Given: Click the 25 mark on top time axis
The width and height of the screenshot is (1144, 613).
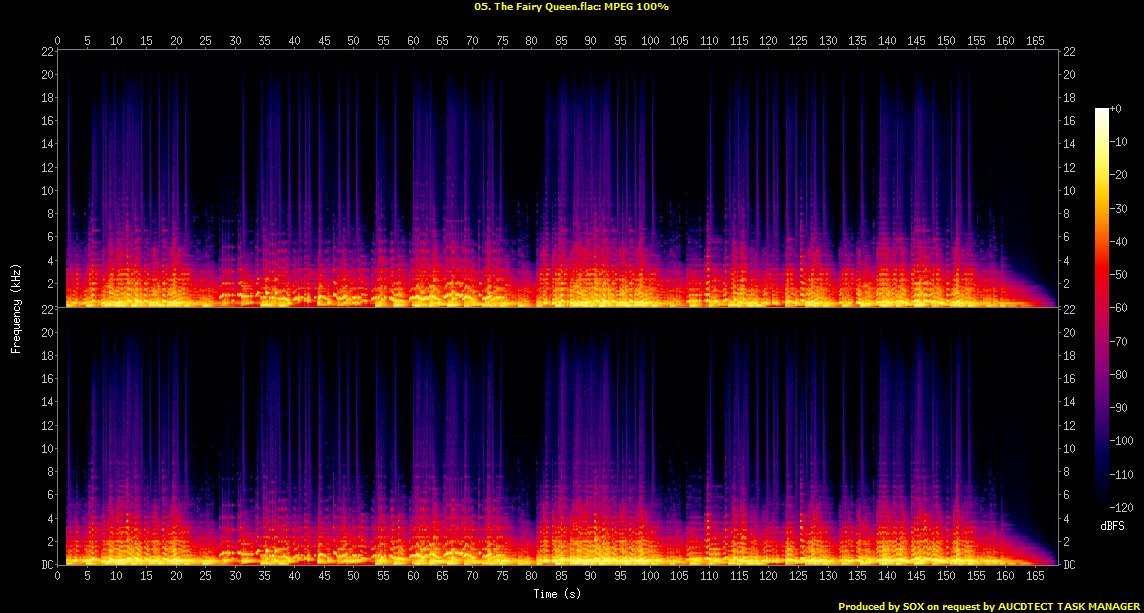Looking at the screenshot, I should coord(206,41).
